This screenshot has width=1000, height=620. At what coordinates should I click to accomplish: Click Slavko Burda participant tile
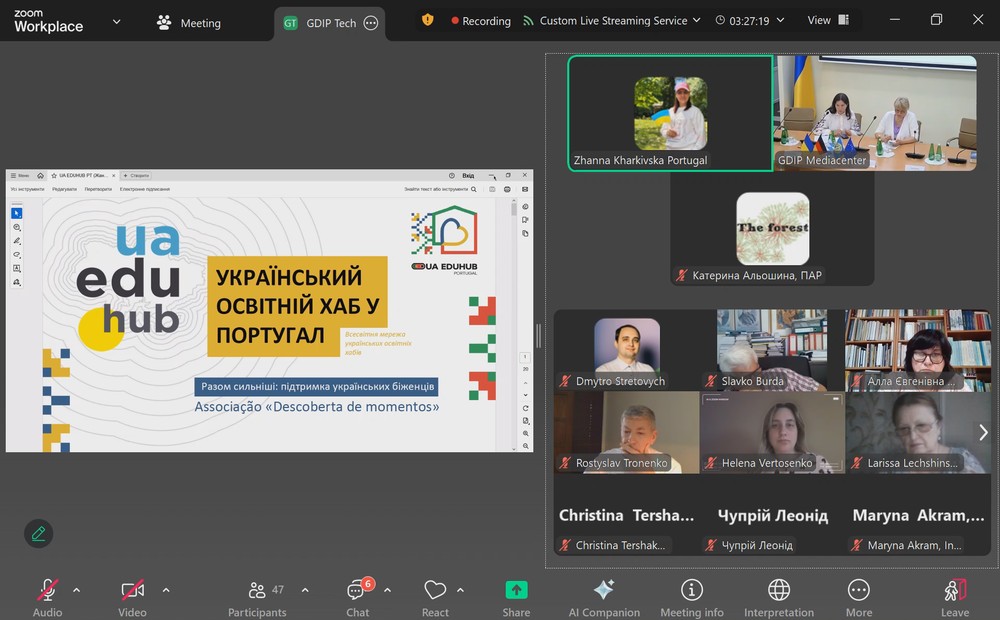[772, 350]
